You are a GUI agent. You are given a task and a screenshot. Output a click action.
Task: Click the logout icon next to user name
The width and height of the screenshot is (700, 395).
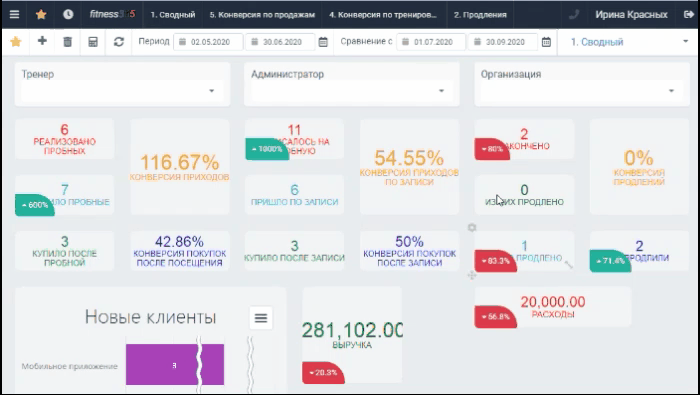click(688, 14)
